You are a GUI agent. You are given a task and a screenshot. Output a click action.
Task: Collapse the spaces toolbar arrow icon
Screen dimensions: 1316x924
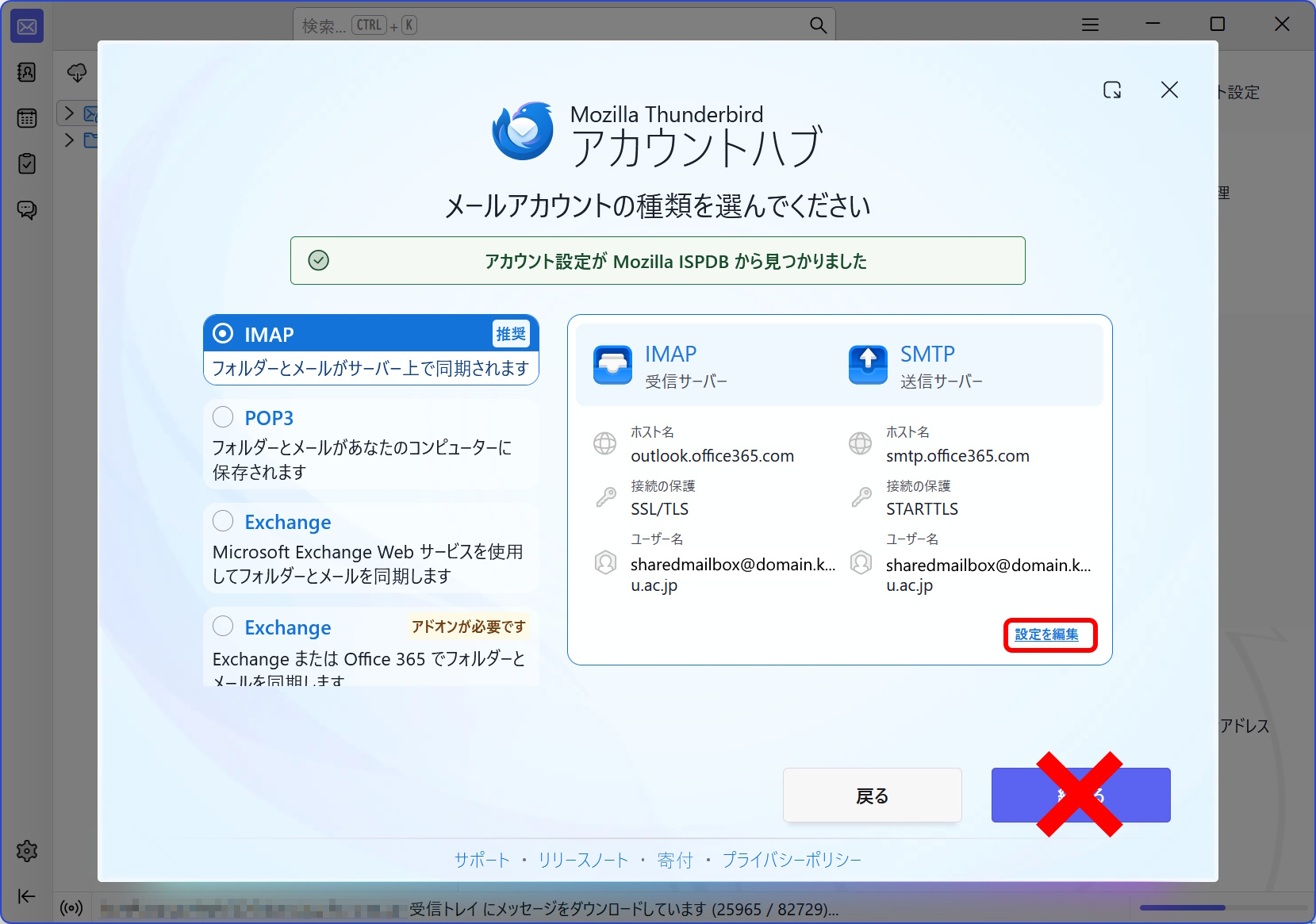pyautogui.click(x=27, y=896)
